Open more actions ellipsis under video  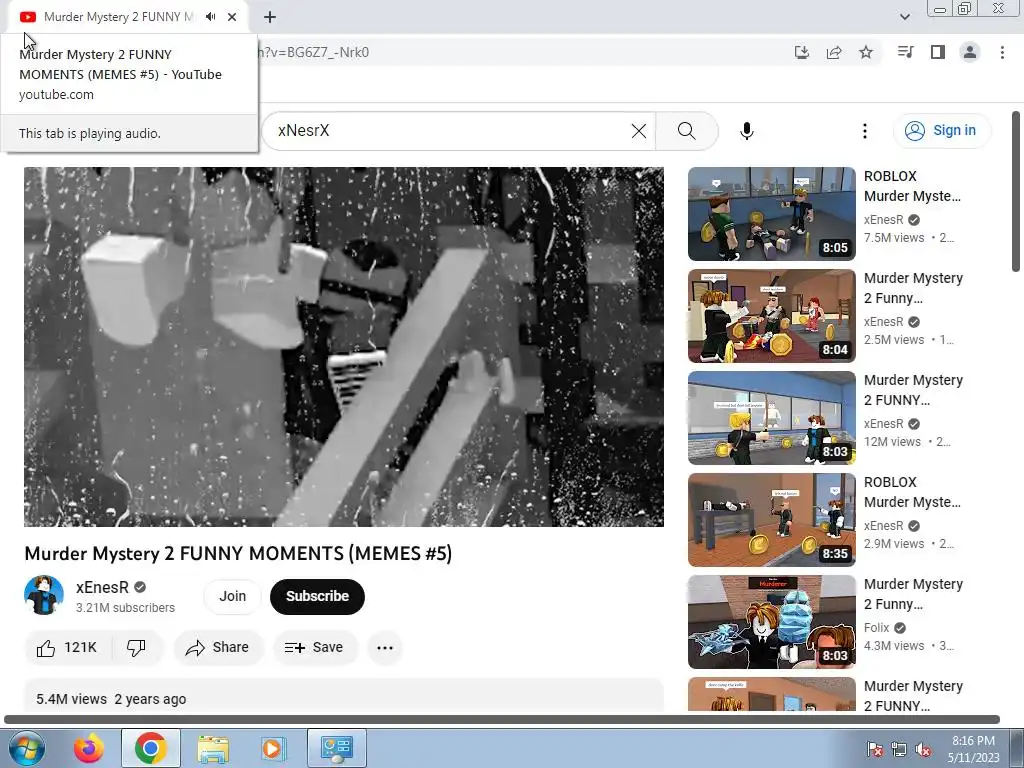385,647
